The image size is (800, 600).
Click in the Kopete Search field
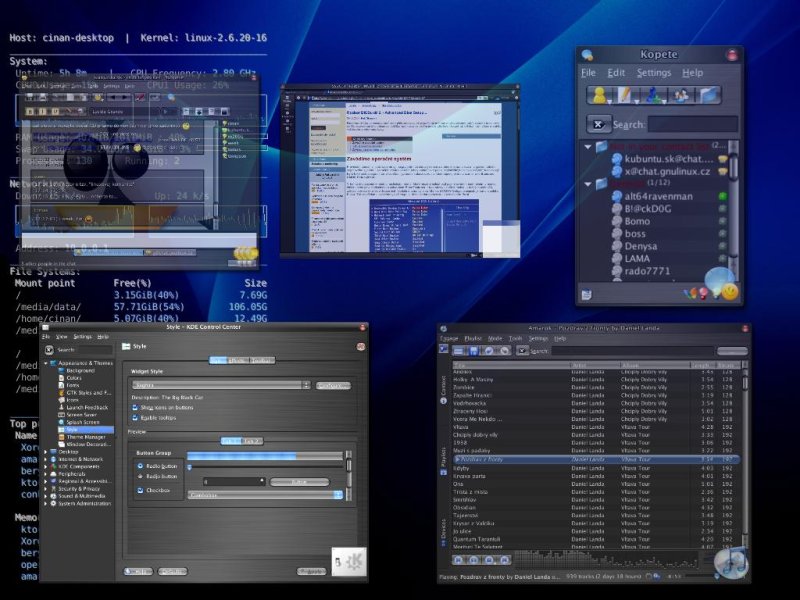tap(693, 124)
